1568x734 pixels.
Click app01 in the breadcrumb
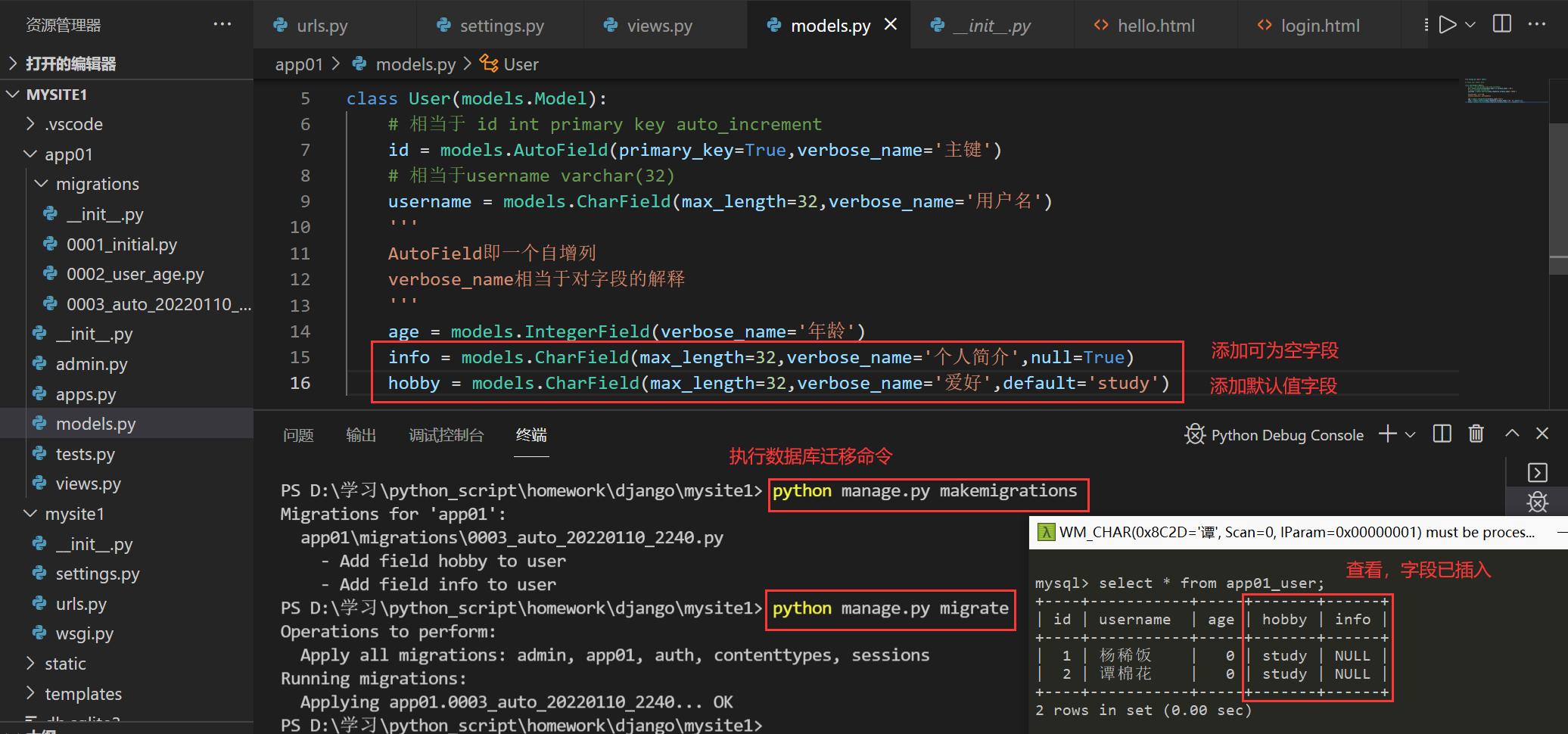299,64
